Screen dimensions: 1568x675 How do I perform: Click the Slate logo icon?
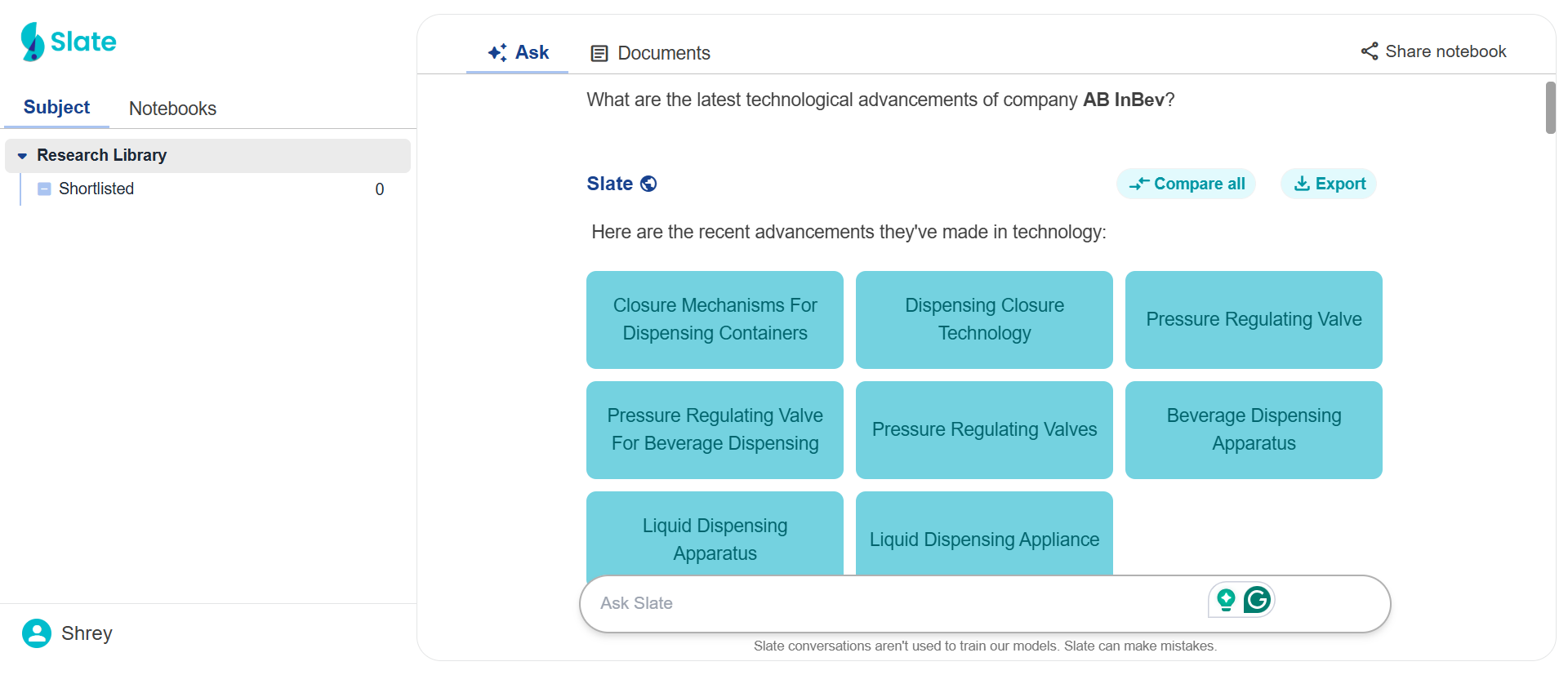tap(31, 40)
